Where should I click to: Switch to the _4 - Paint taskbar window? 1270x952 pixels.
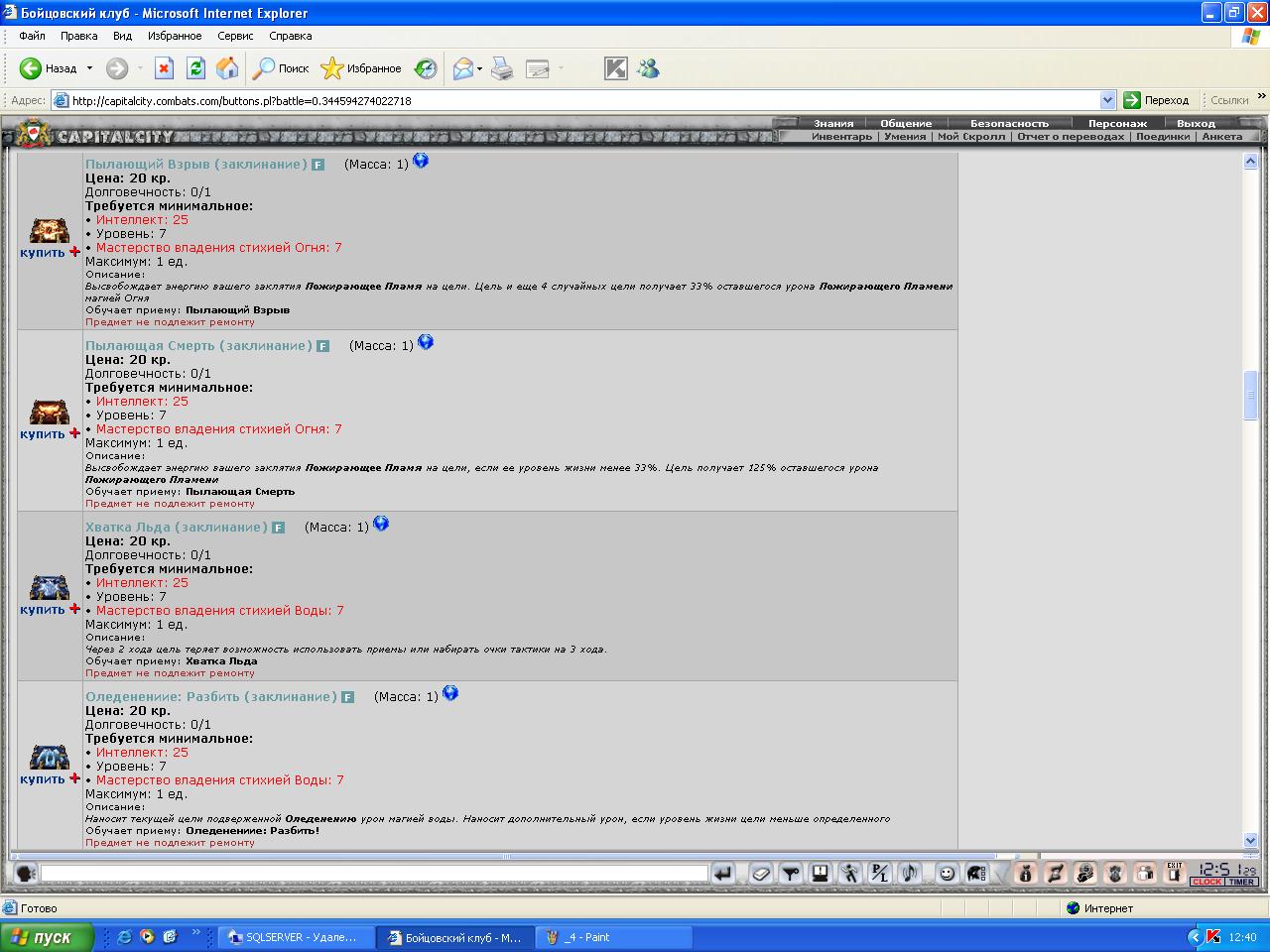click(x=615, y=937)
